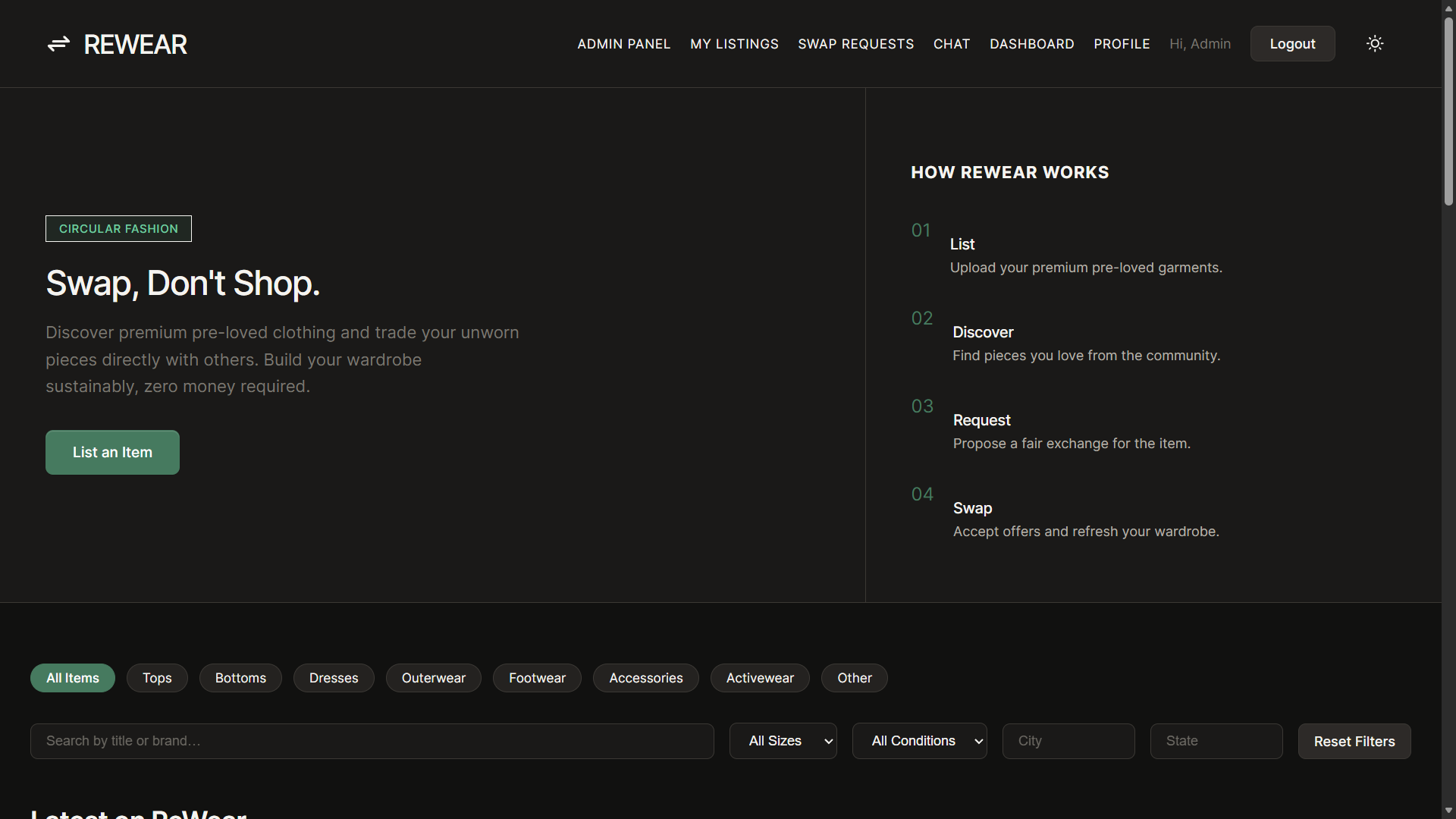The height and width of the screenshot is (819, 1456).
Task: Open the Chat page
Action: tap(952, 44)
